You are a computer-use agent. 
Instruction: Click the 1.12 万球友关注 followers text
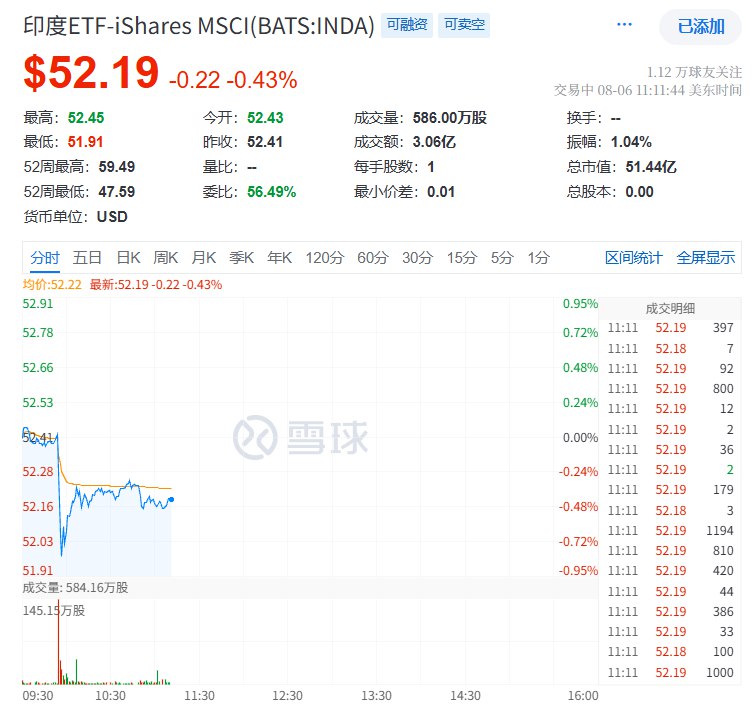(694, 73)
